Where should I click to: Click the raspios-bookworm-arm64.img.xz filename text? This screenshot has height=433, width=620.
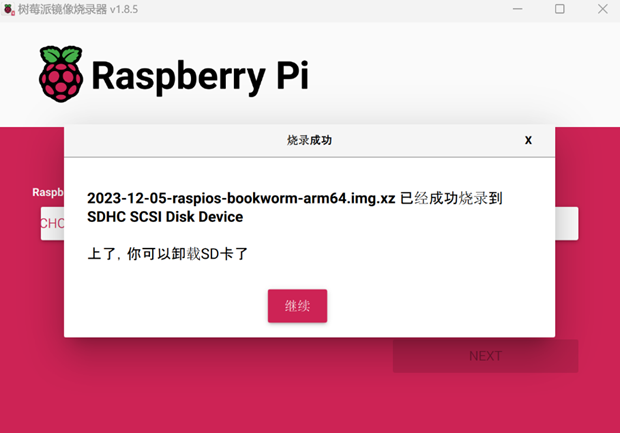(241, 198)
